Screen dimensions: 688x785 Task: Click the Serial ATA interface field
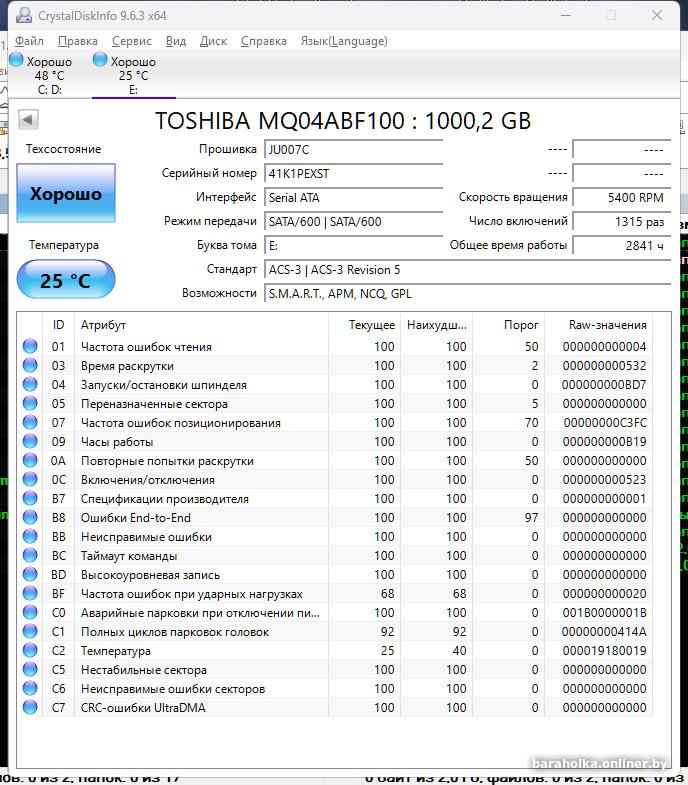point(354,197)
